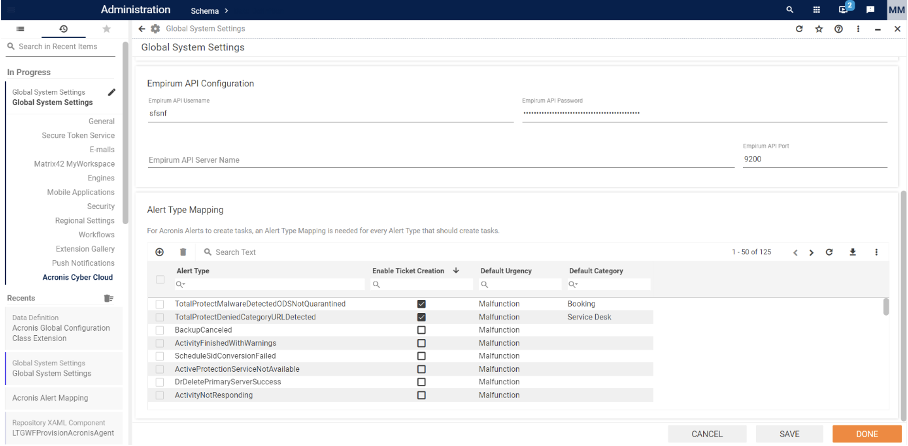The width and height of the screenshot is (908, 446).
Task: Click the CANCEL button
Action: click(x=707, y=434)
